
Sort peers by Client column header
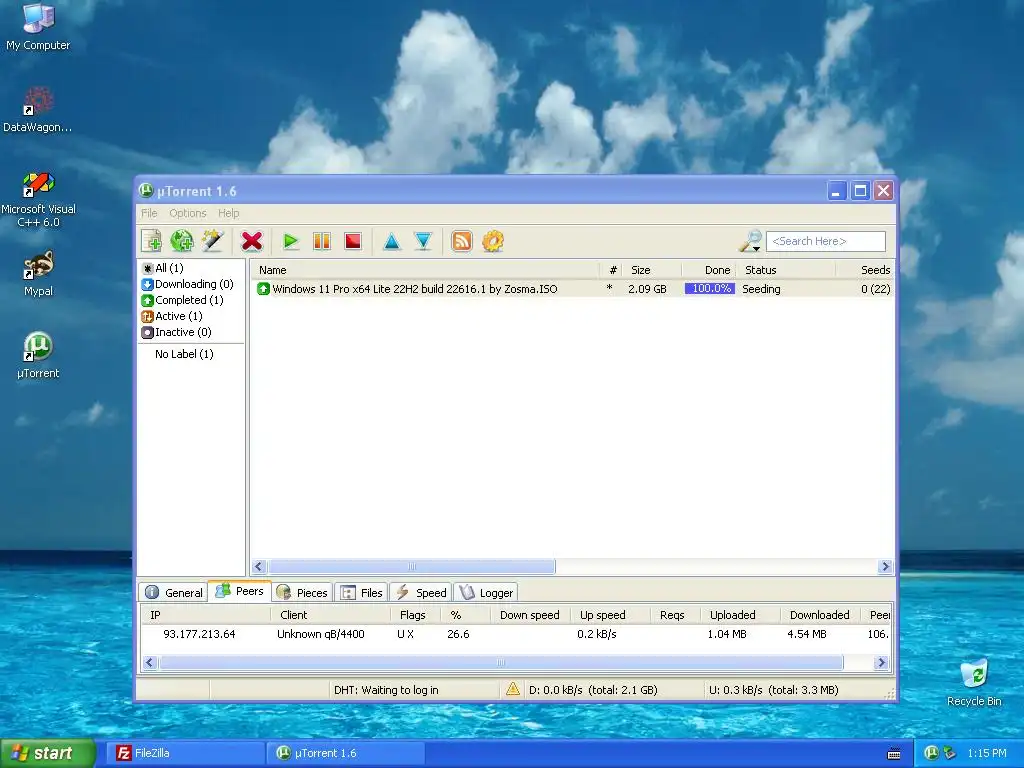pos(330,615)
